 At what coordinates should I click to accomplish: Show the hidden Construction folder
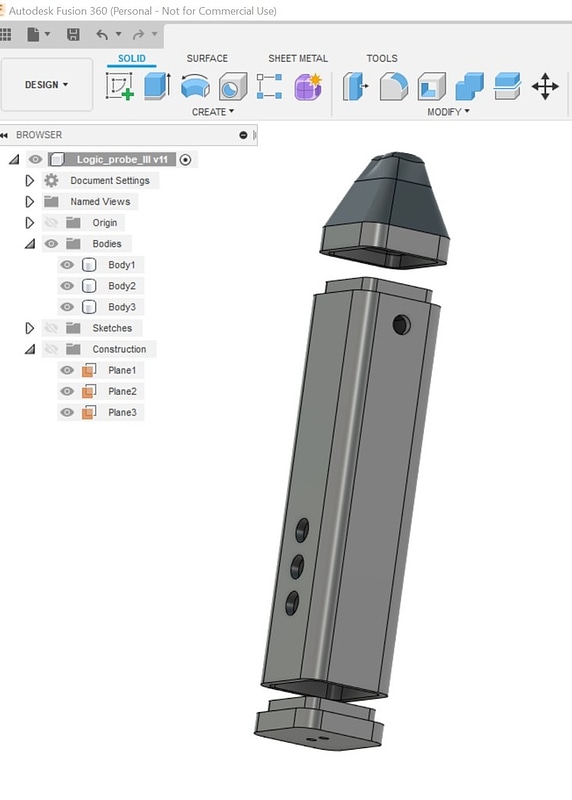[51, 349]
